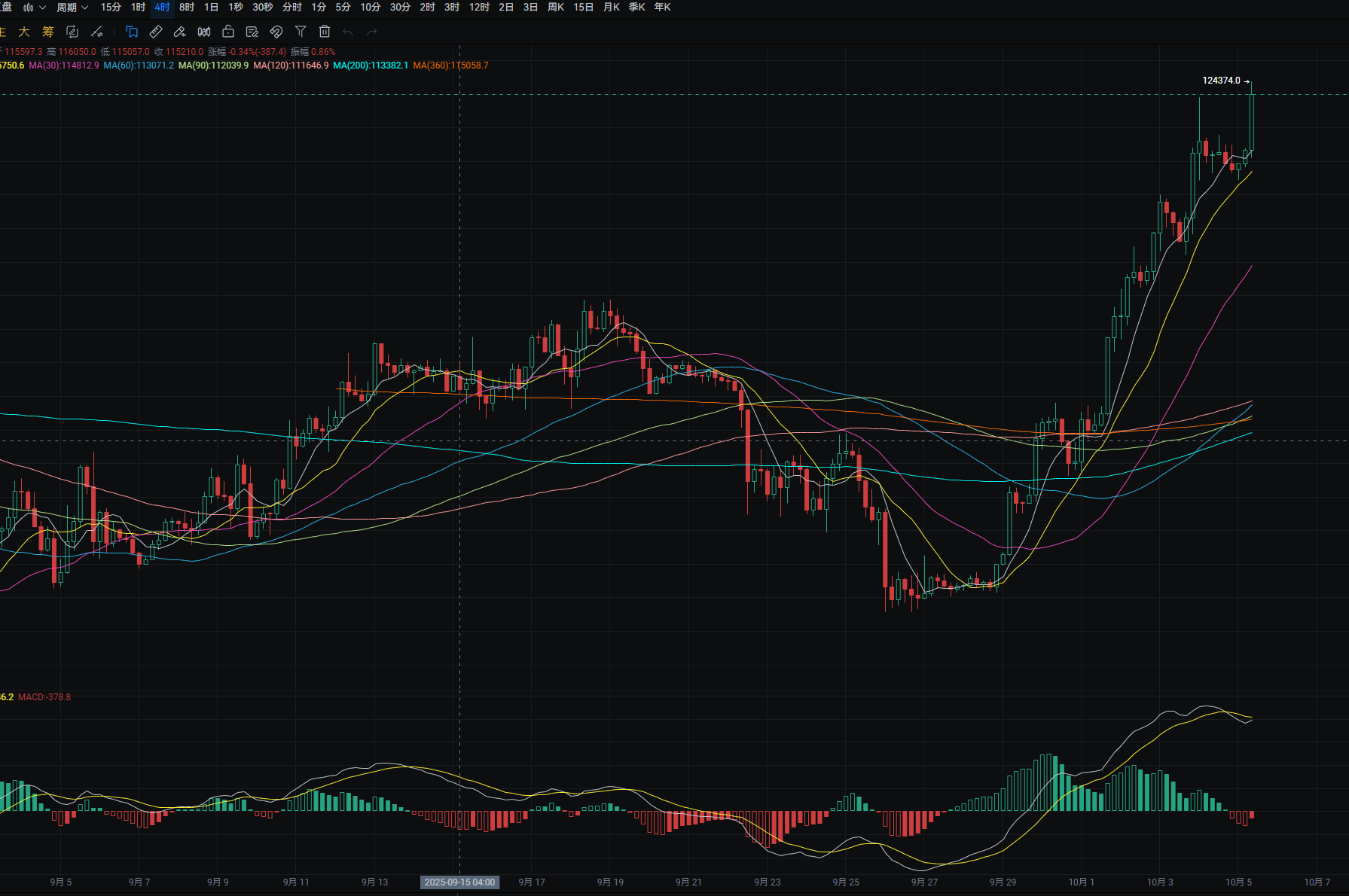
Task: Click the trash can delete drawings icon
Action: [x=325, y=32]
